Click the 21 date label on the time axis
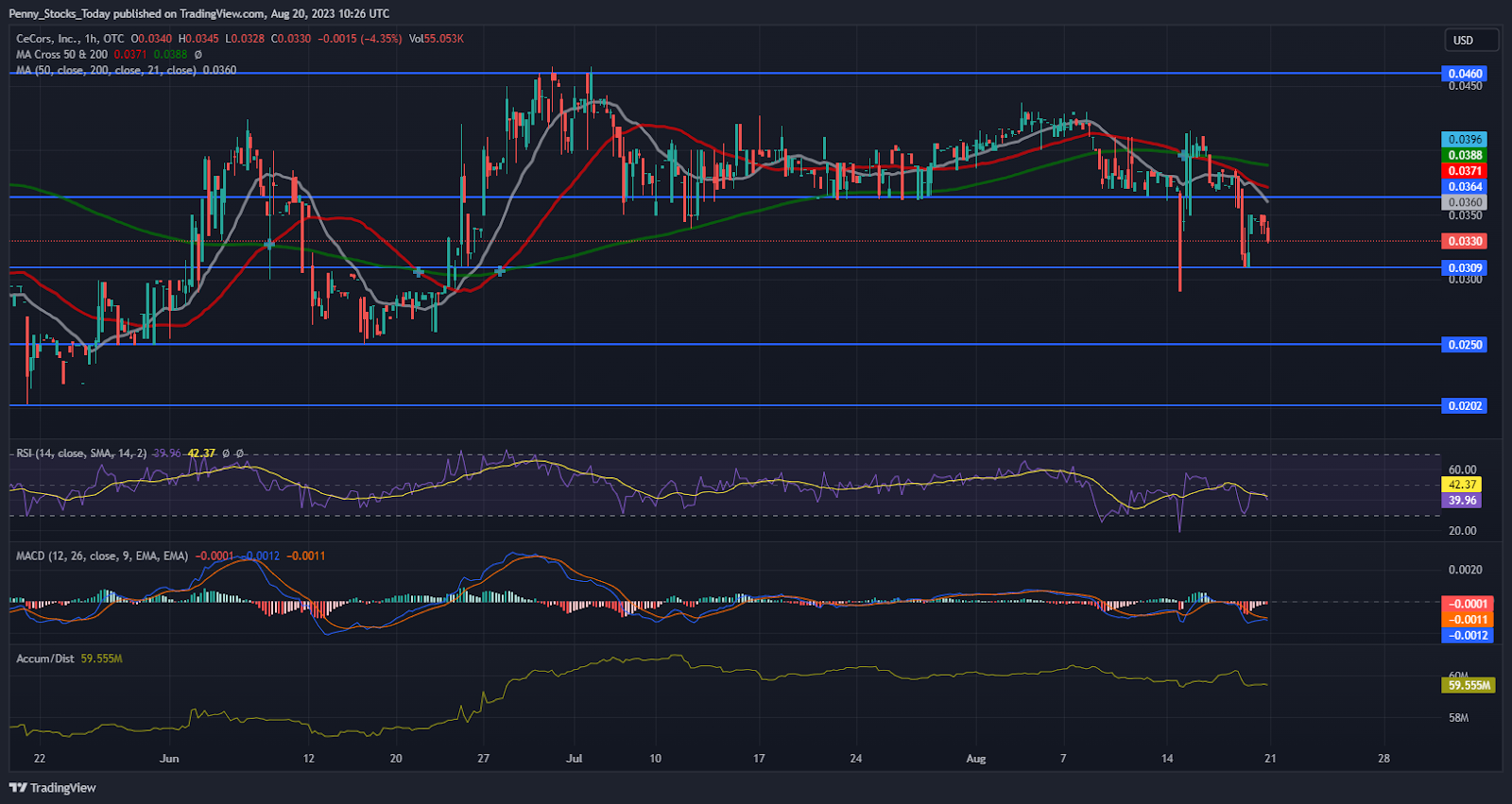Viewport: 1512px width, 804px height. click(1270, 759)
